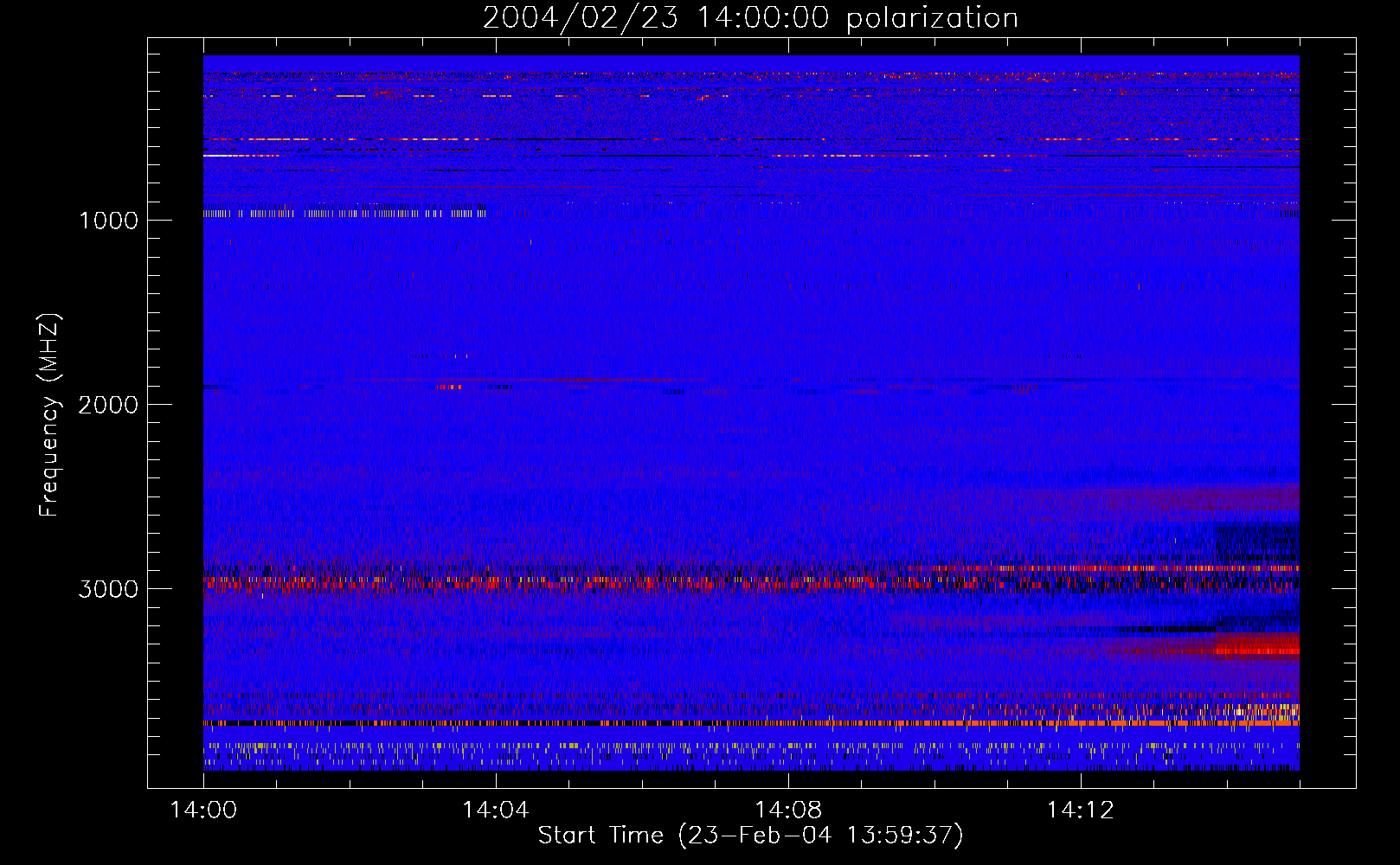1400x865 pixels.
Task: Click the 14:00 time tick label
Action: point(203,811)
